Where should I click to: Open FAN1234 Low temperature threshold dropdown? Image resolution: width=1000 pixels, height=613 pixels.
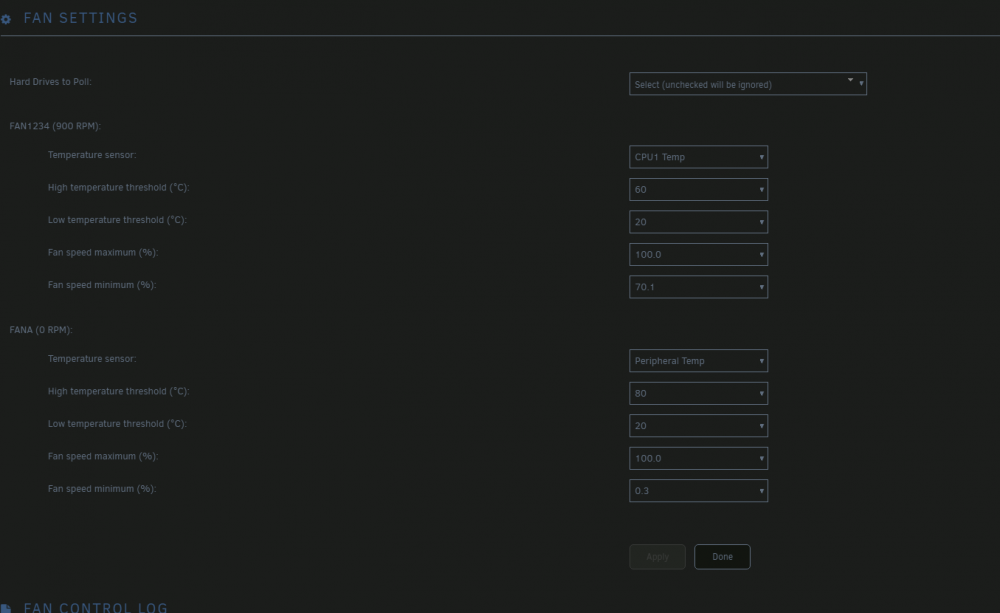[698, 222]
